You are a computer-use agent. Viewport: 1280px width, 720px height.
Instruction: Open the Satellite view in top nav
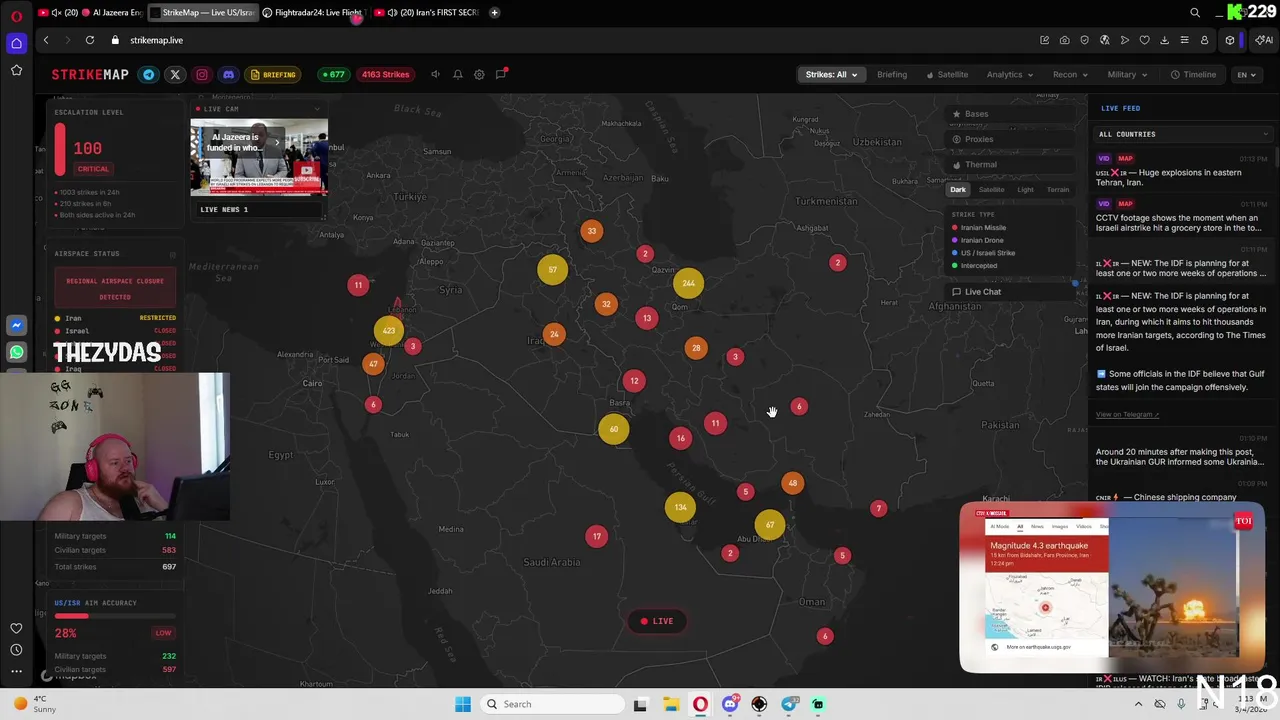click(x=947, y=74)
